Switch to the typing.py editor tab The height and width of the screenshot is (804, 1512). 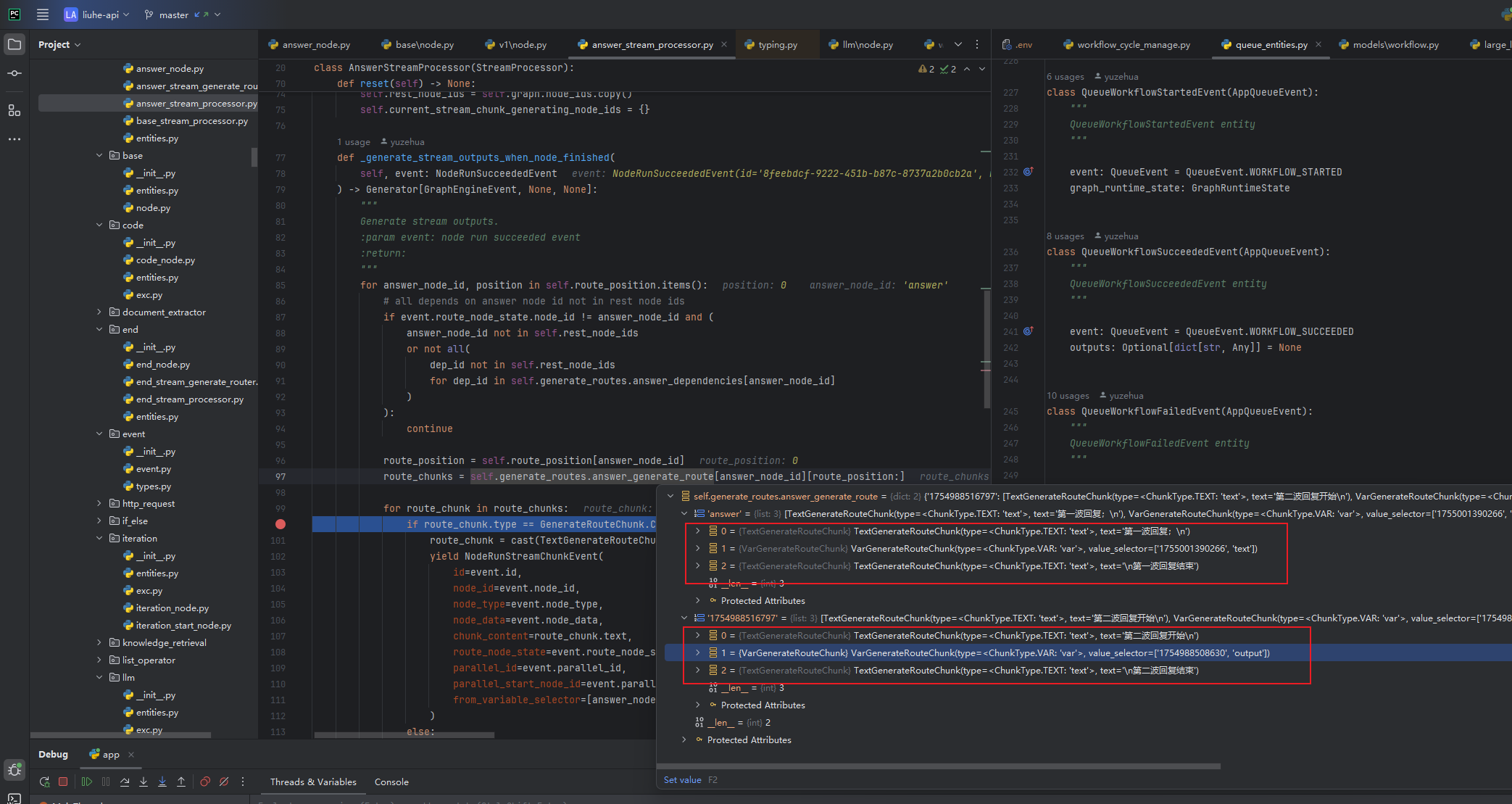[777, 45]
